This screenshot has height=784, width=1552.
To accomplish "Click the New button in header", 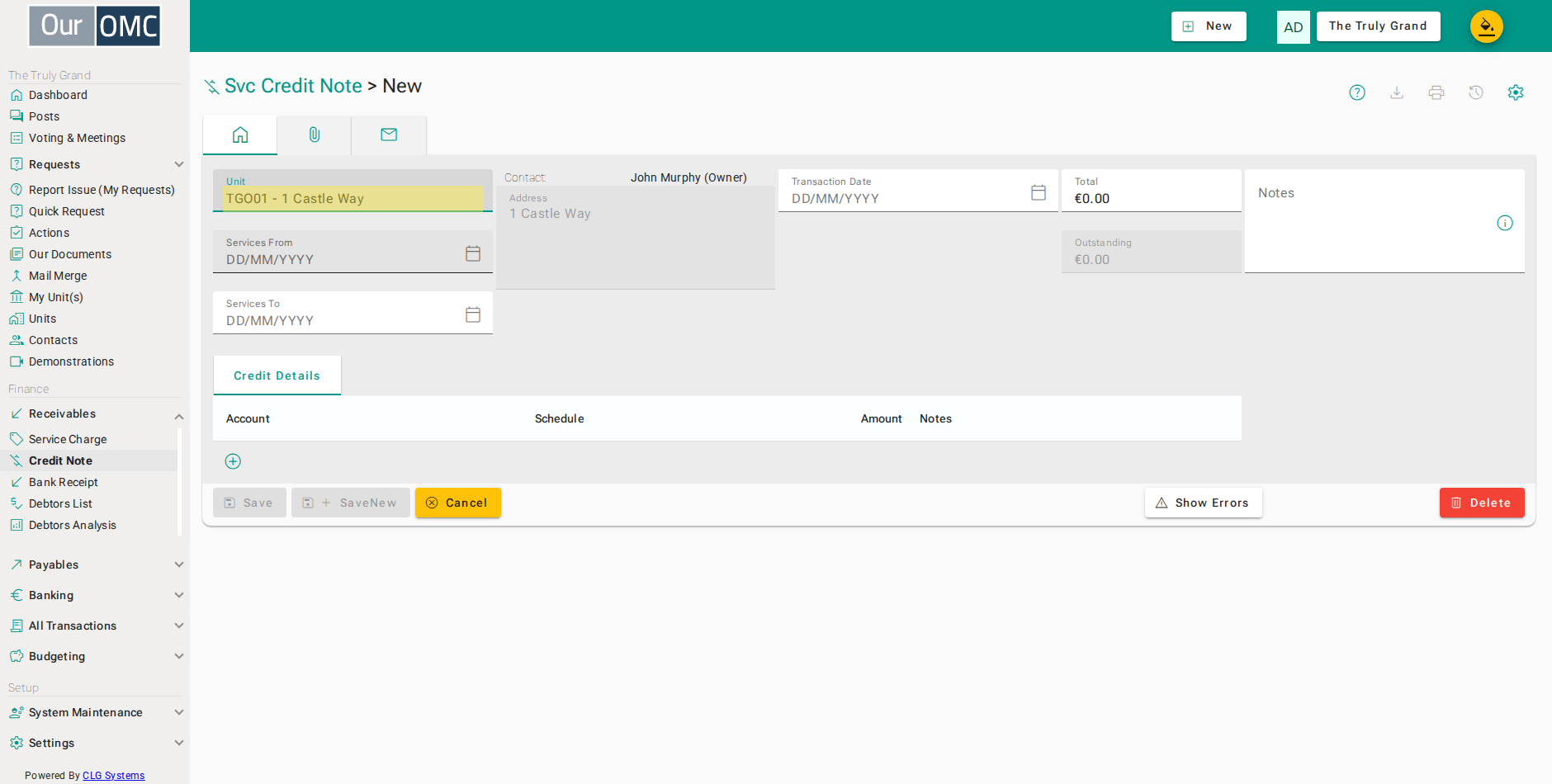I will click(x=1209, y=26).
